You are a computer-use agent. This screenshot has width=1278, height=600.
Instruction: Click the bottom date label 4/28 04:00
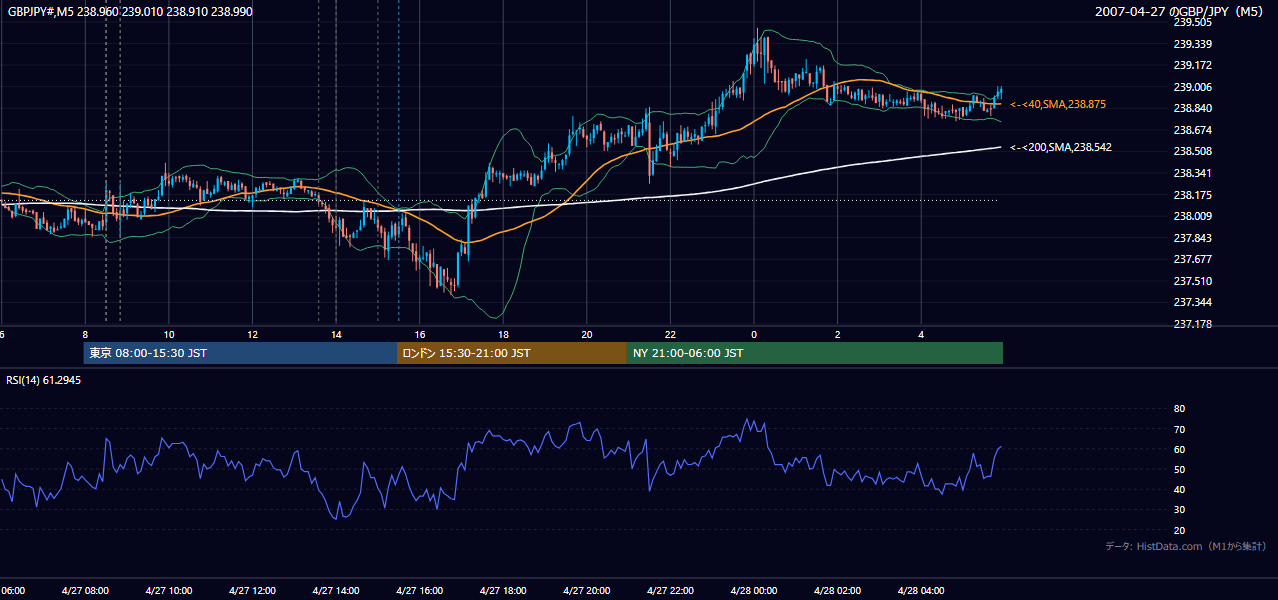(x=920, y=590)
